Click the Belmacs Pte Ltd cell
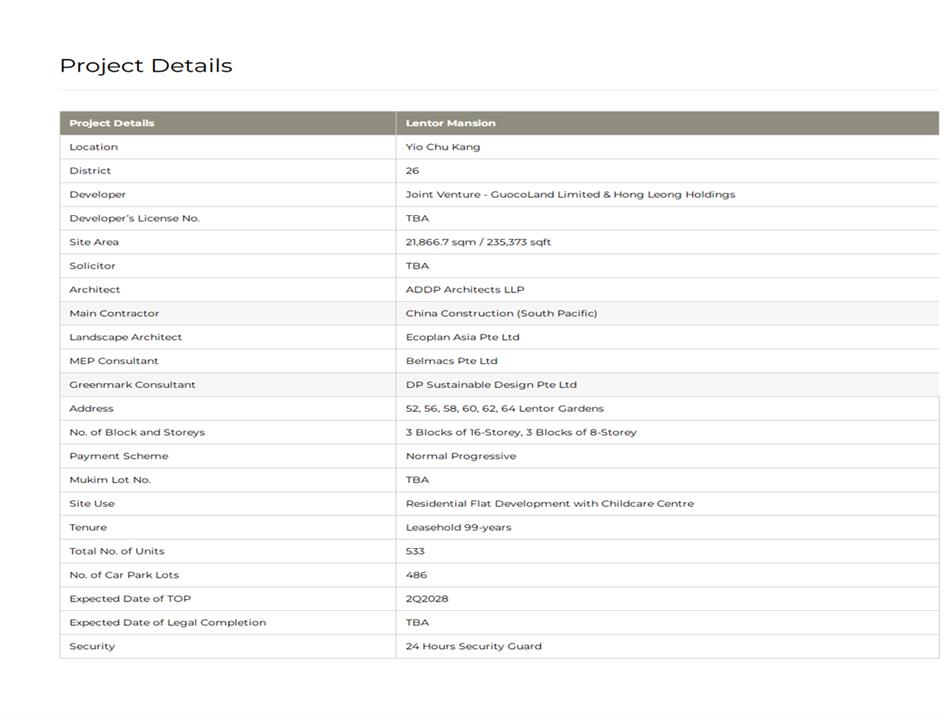Image resolution: width=943 pixels, height=717 pixels. click(451, 361)
